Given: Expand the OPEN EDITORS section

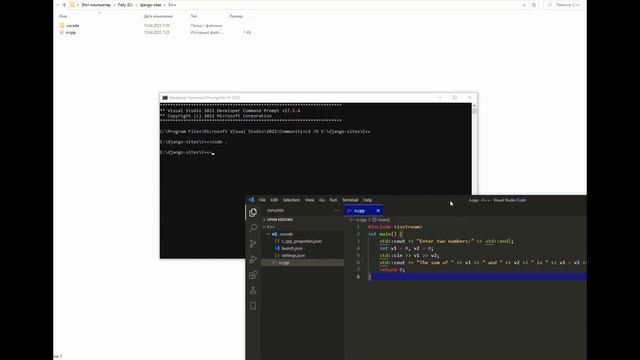Looking at the screenshot, I should pyautogui.click(x=302, y=220).
